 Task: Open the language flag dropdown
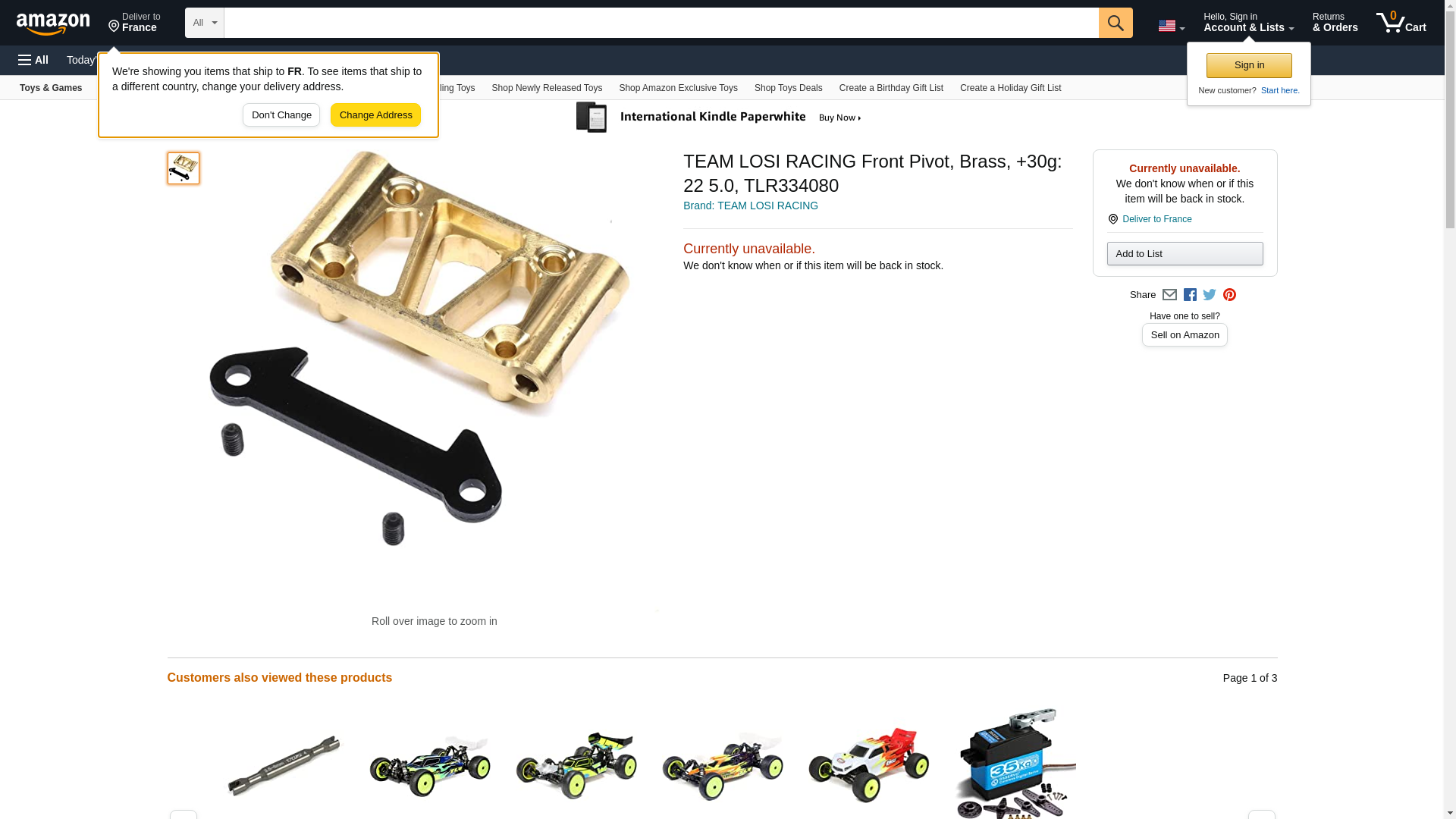pyautogui.click(x=1171, y=26)
